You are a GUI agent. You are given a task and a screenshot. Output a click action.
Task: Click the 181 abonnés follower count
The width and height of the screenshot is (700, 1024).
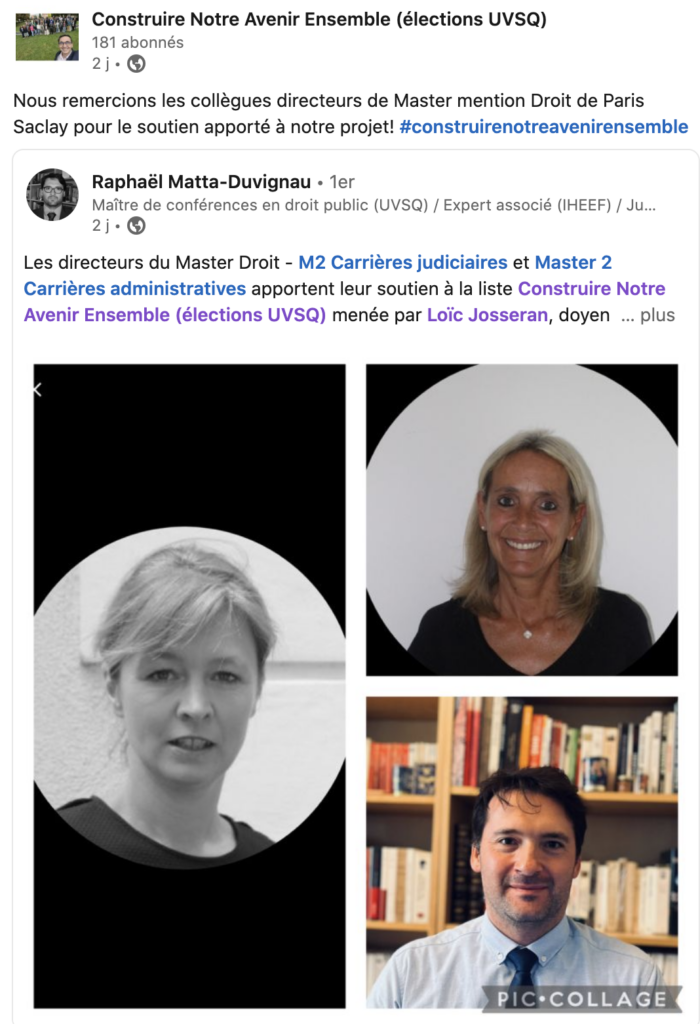click(138, 42)
